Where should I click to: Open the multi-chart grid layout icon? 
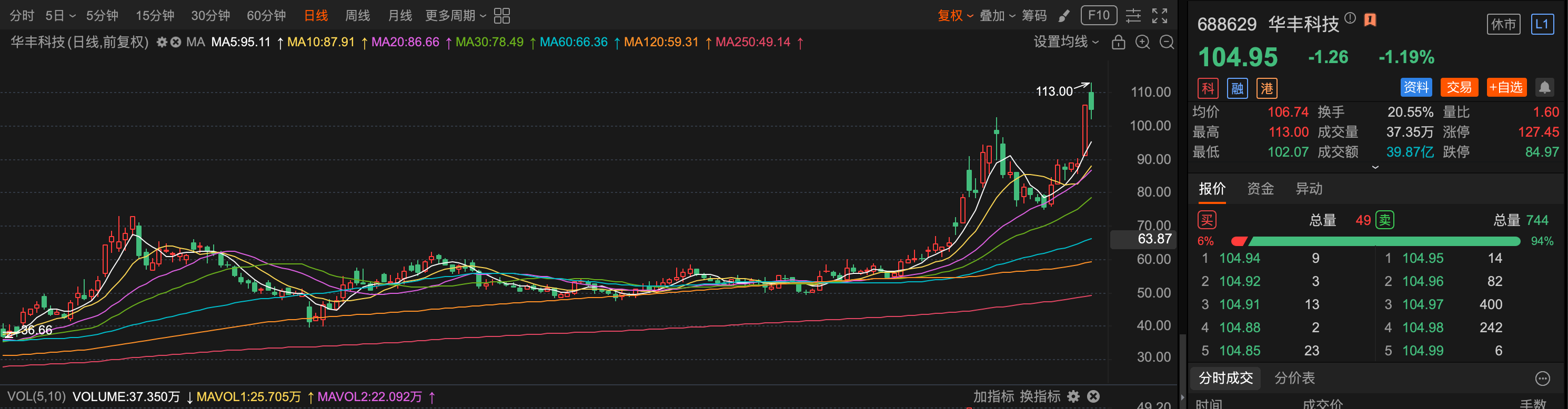click(501, 16)
